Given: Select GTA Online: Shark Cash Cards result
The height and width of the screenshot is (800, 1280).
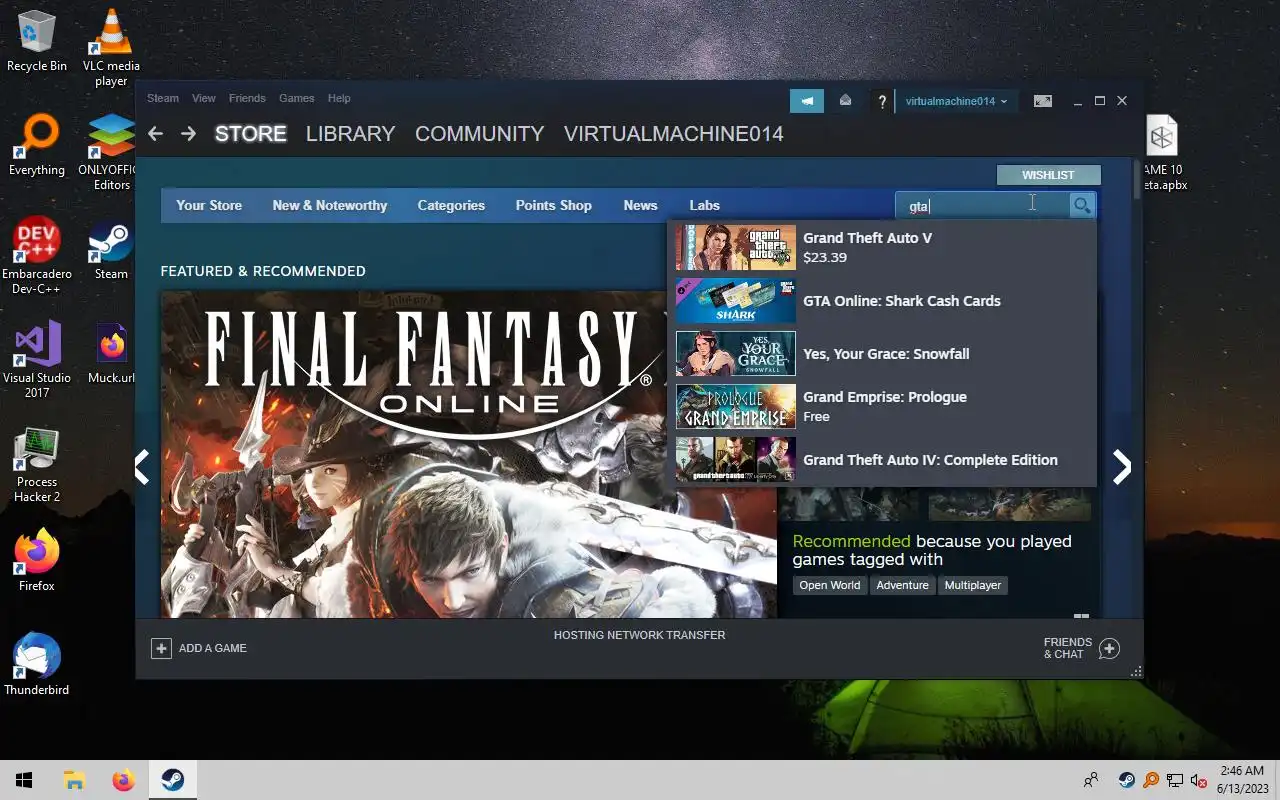Looking at the screenshot, I should click(882, 301).
